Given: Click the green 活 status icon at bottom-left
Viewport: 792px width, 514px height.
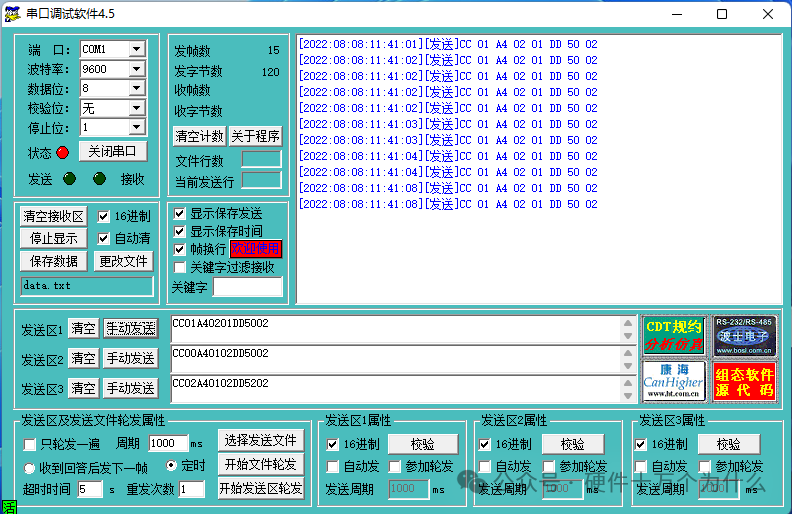Looking at the screenshot, I should (9, 507).
